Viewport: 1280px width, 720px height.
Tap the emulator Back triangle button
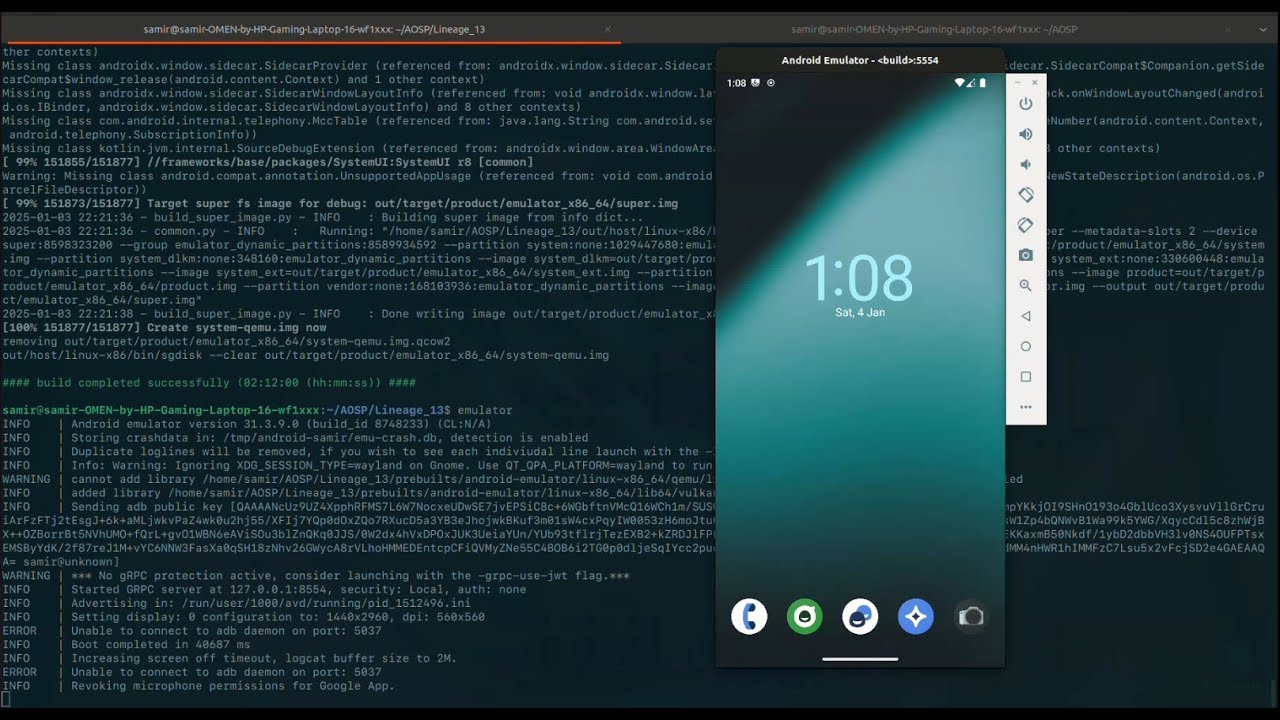click(x=1025, y=316)
